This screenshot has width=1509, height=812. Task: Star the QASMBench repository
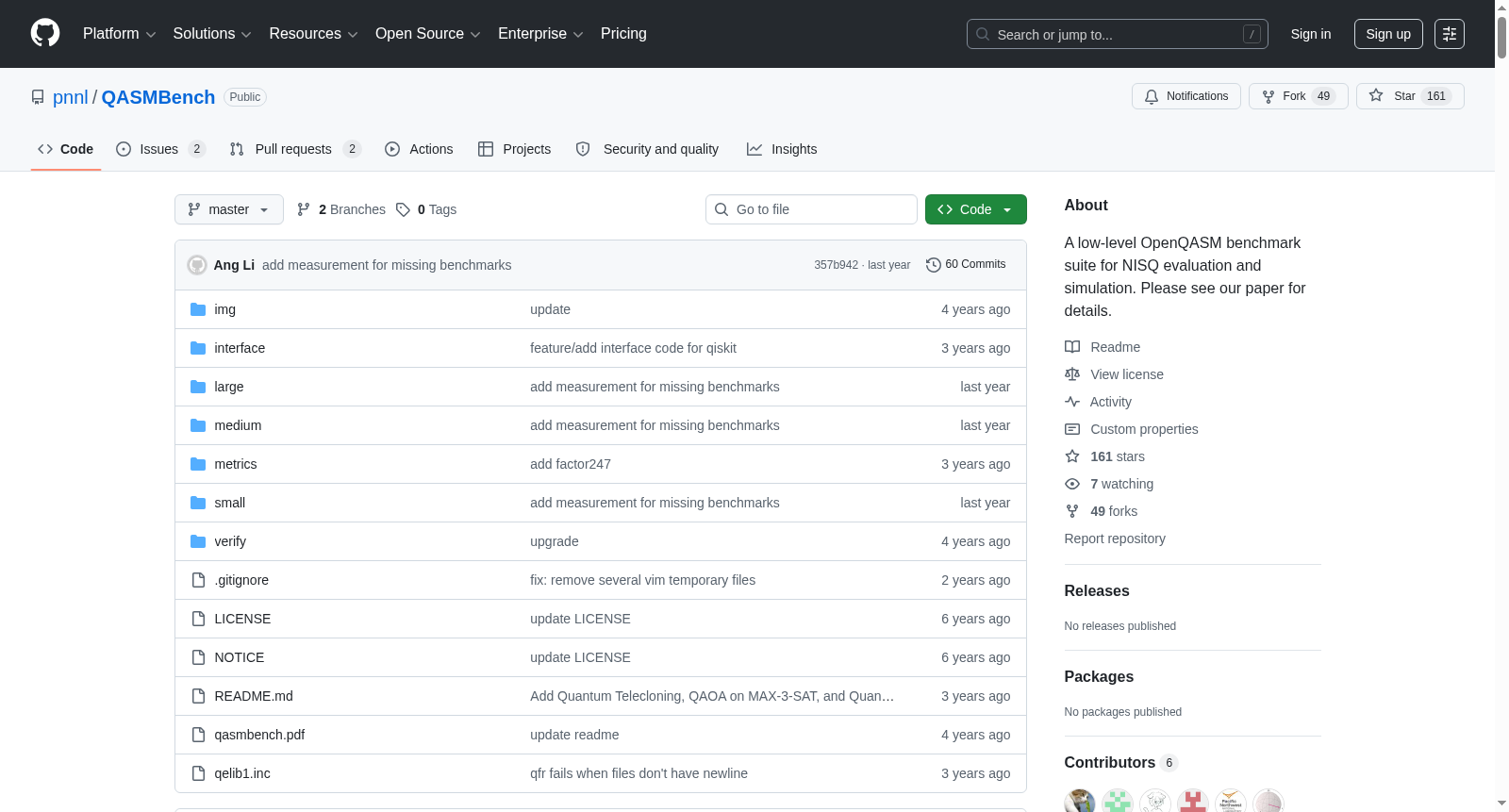click(1410, 96)
